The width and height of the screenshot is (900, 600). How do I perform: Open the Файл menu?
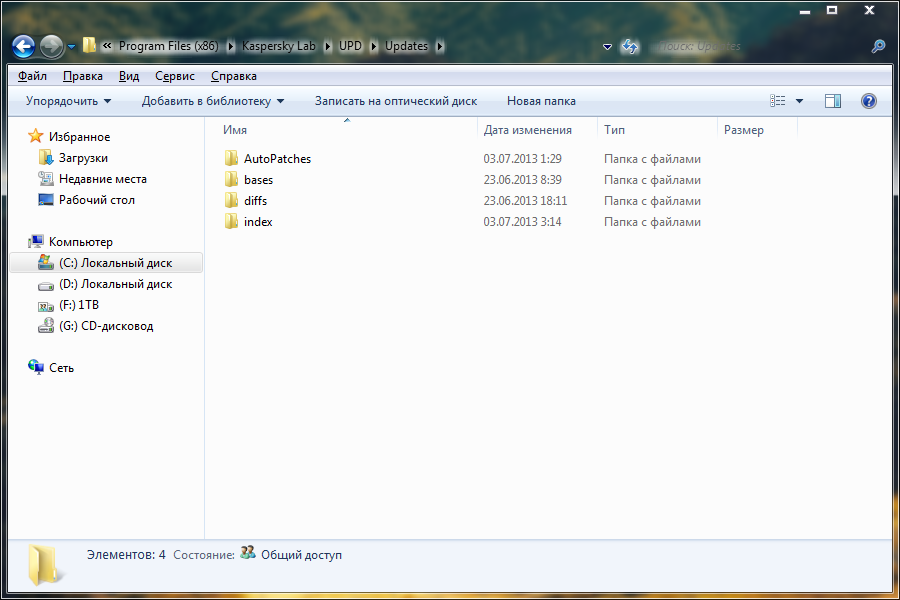tap(32, 76)
